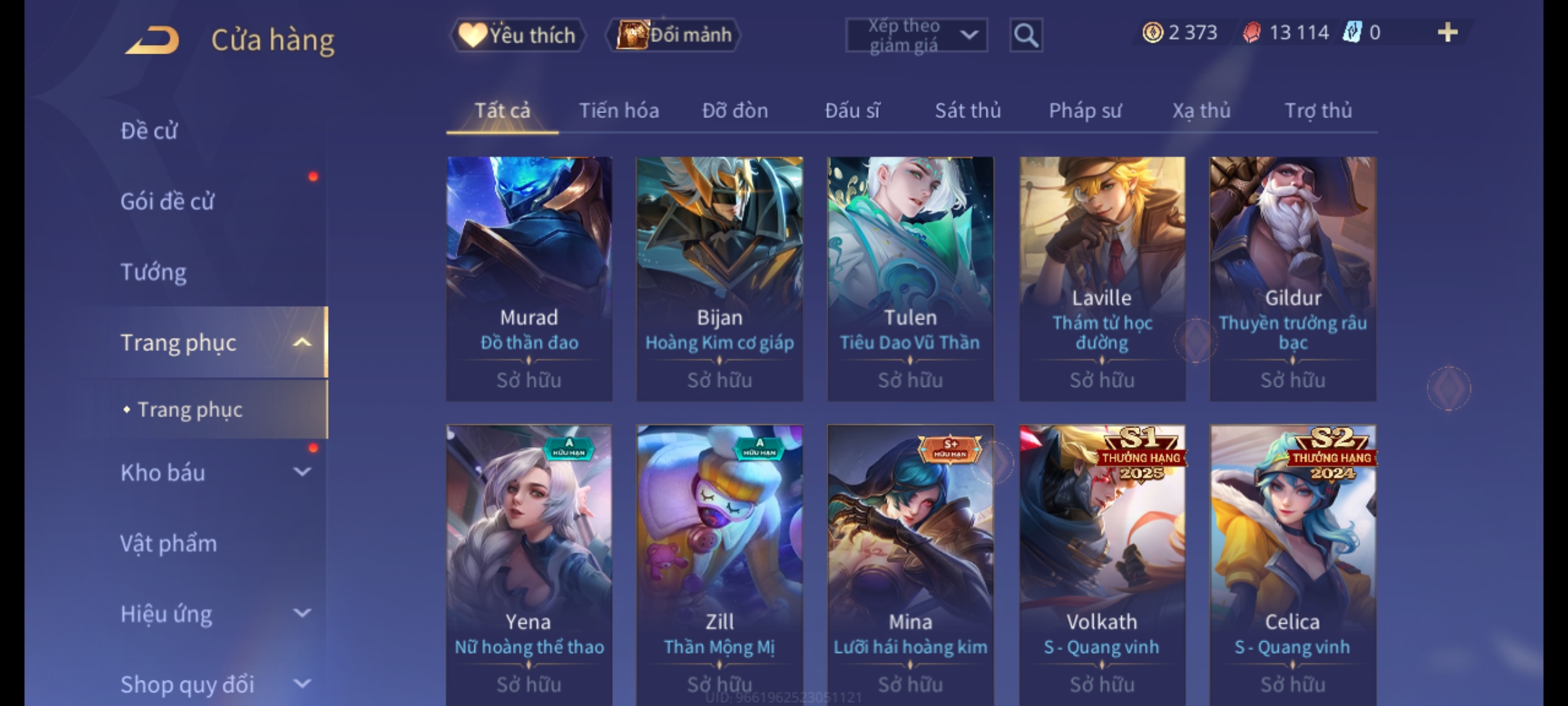Collapse the Trang phục sidebar section
This screenshot has height=706, width=1568.
[302, 343]
